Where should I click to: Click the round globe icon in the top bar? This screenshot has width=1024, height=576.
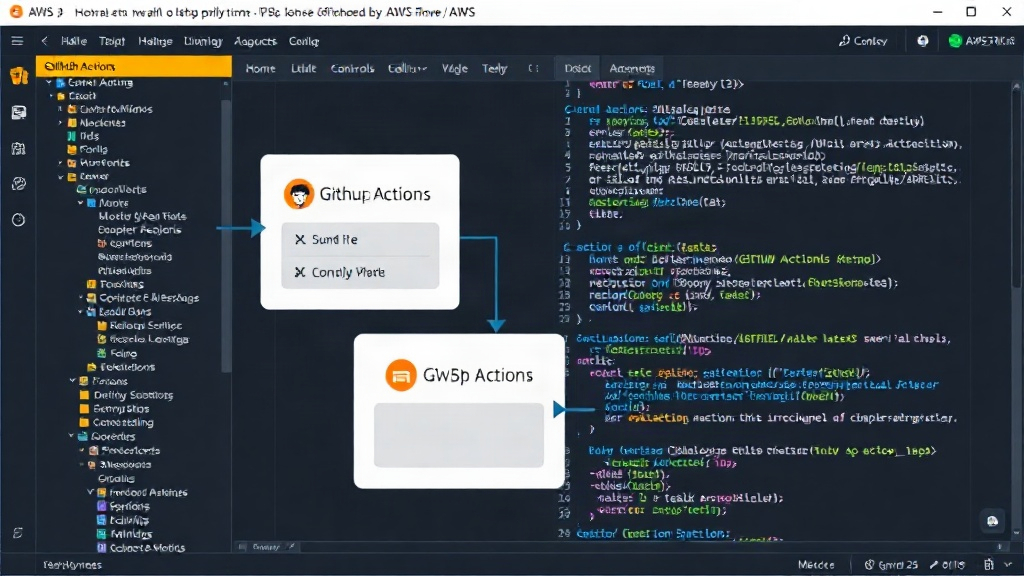click(923, 41)
